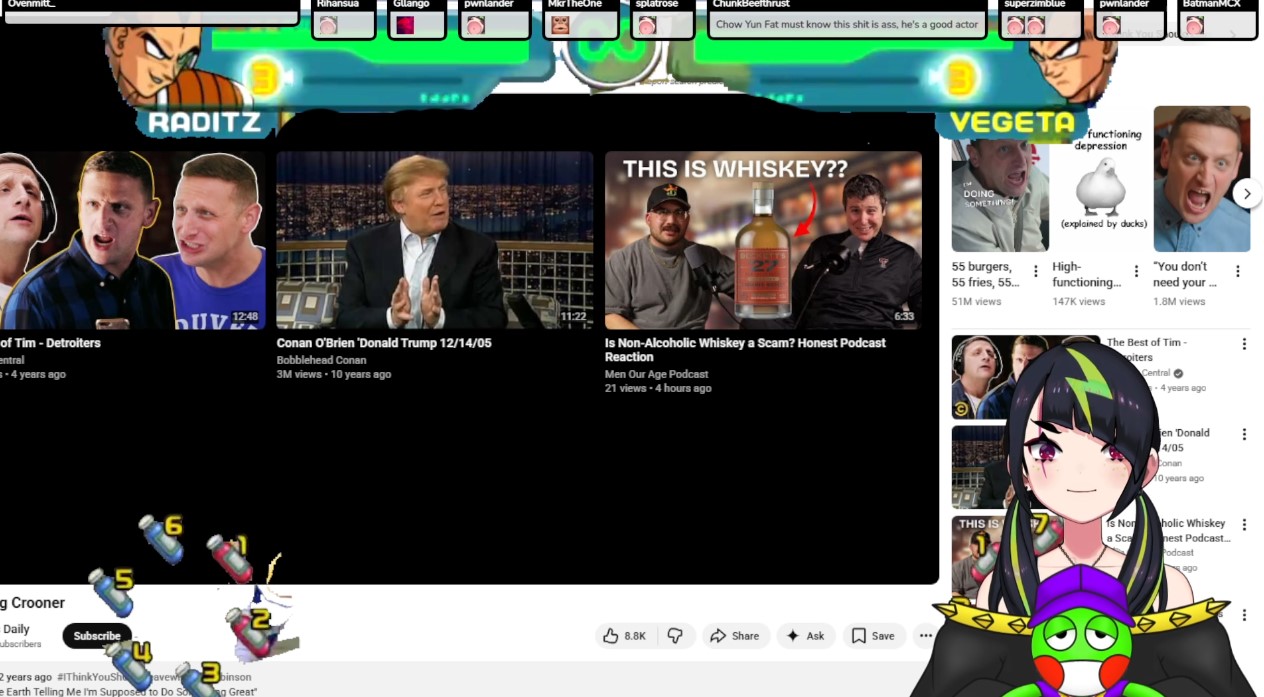Open options for 'High-functioning' short
This screenshot has width=1264, height=697.
coord(1136,271)
